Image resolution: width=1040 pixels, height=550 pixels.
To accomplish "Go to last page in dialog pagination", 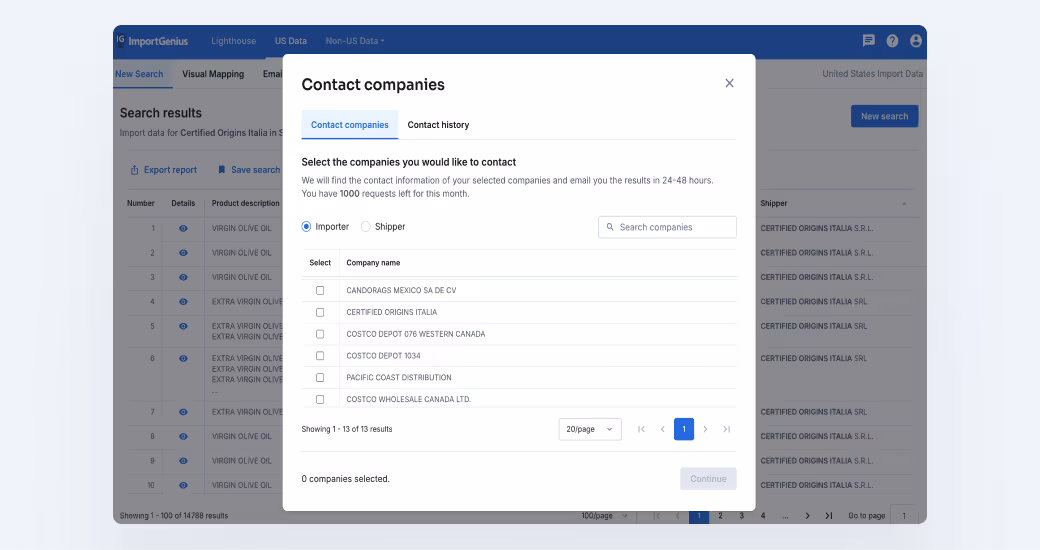I will point(727,429).
